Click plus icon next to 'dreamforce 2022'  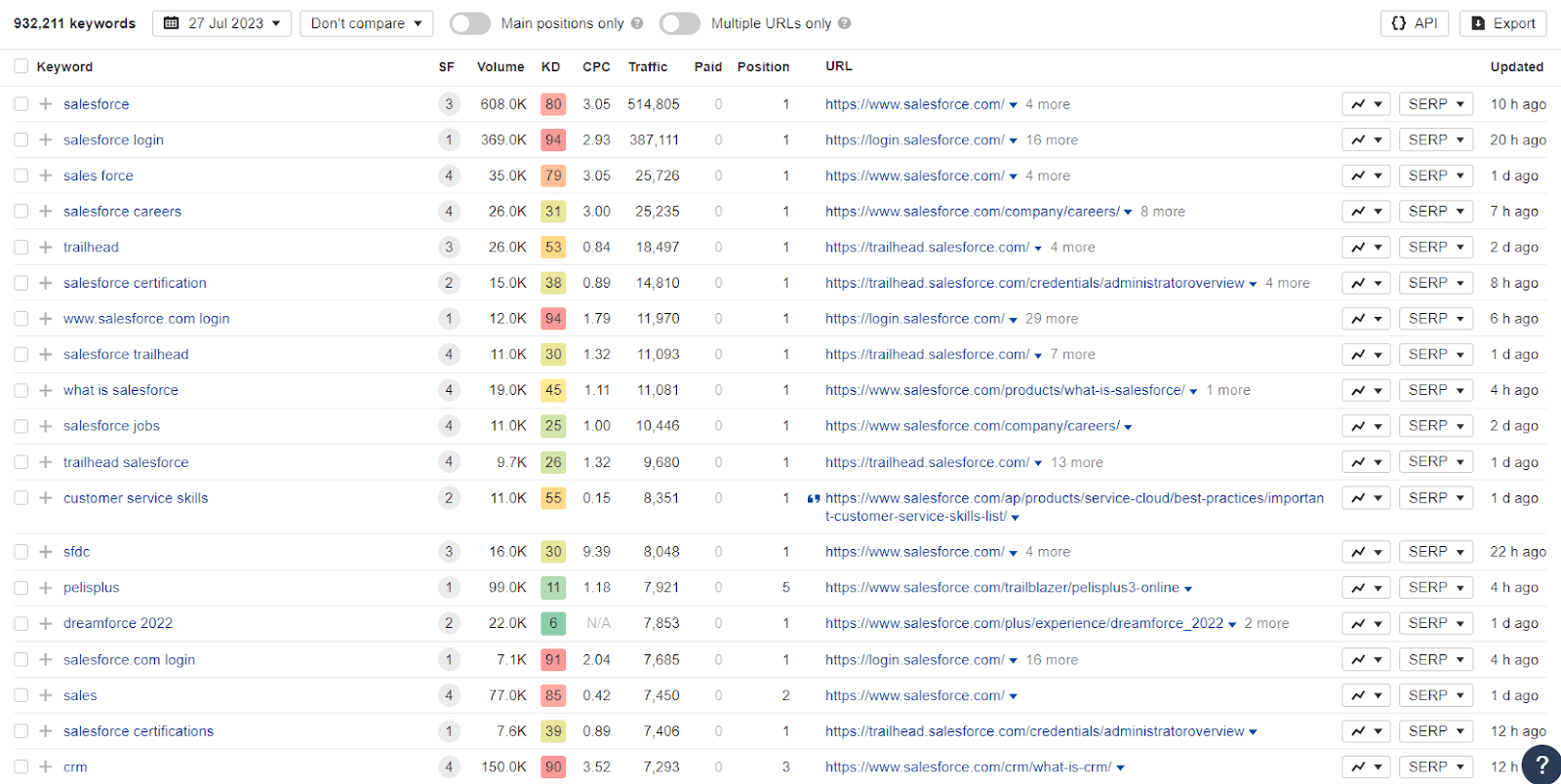click(45, 623)
